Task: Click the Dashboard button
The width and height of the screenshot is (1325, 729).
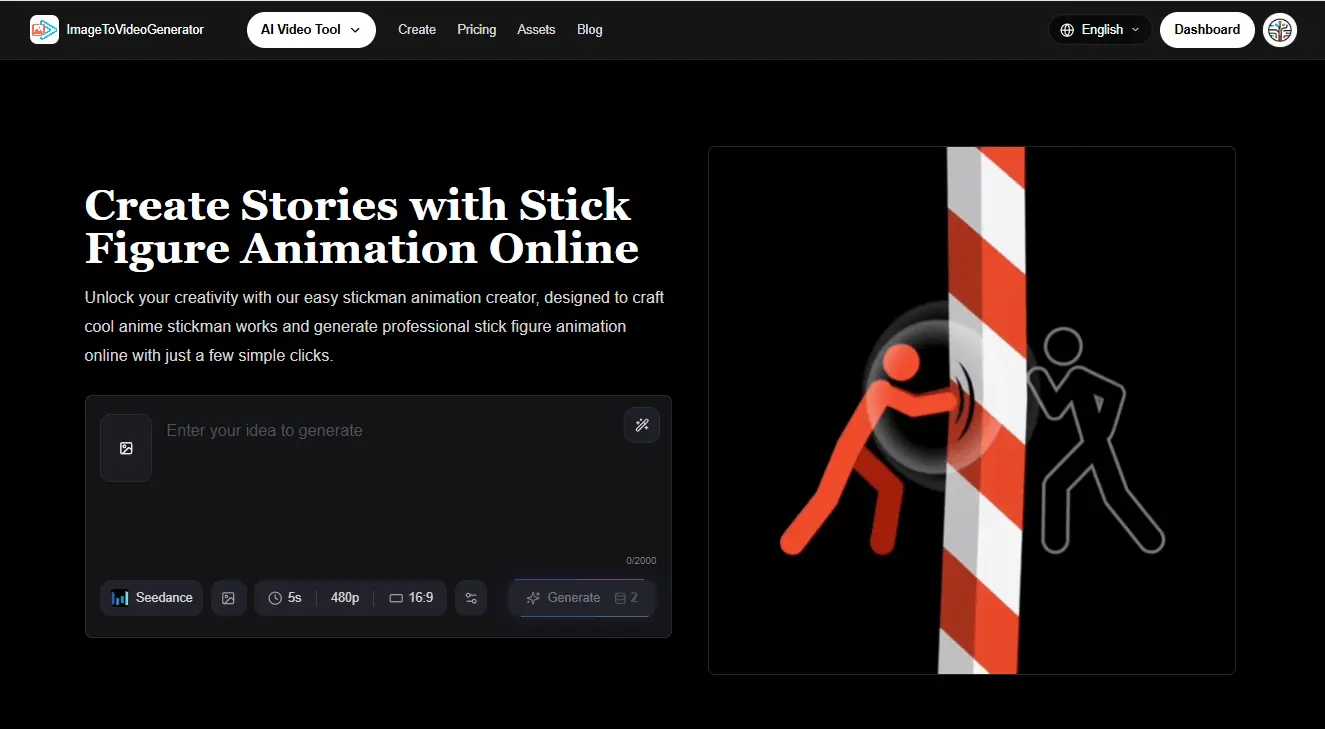Action: click(x=1207, y=30)
